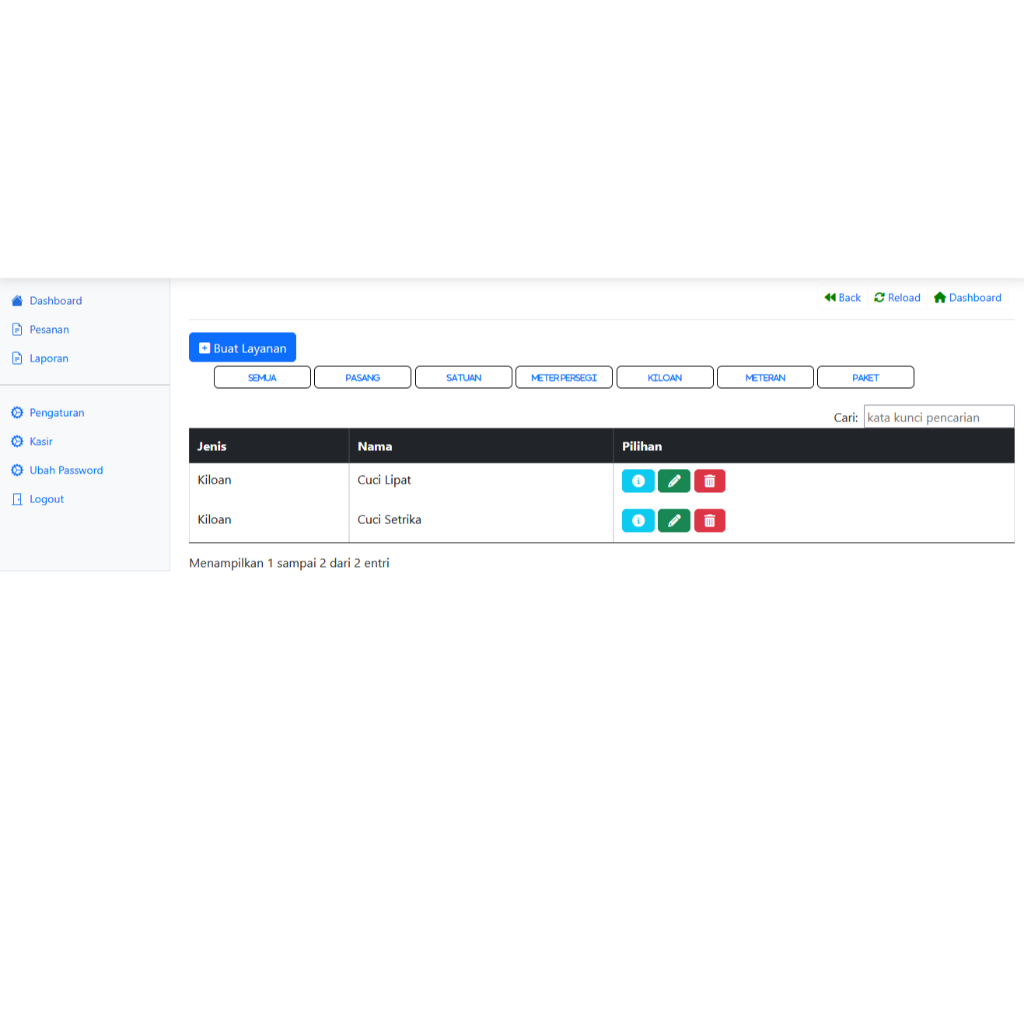Click the Kasir gear icon
The width and height of the screenshot is (1024, 1024).
tap(17, 441)
